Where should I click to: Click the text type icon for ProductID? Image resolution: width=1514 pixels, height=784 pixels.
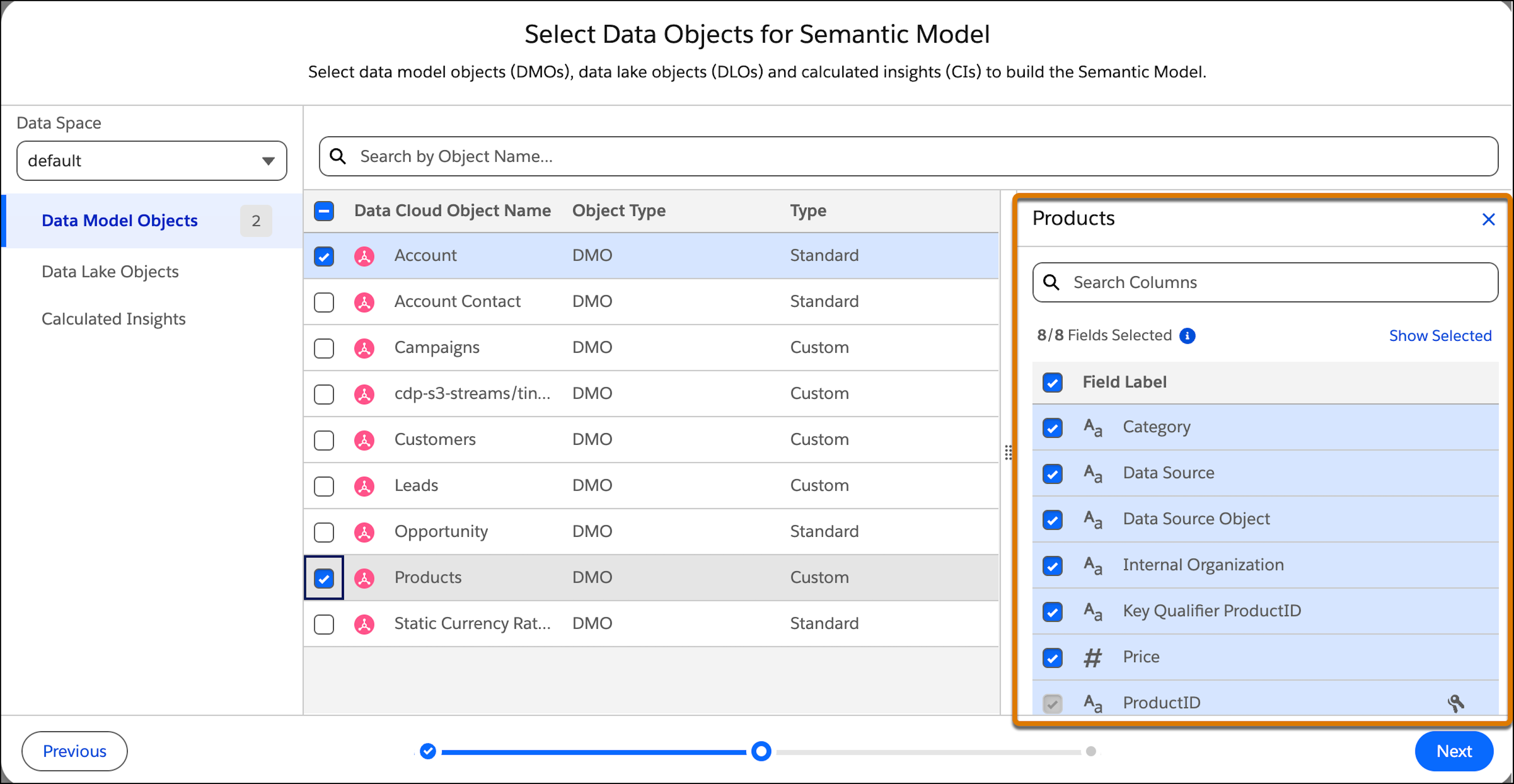[x=1092, y=703]
